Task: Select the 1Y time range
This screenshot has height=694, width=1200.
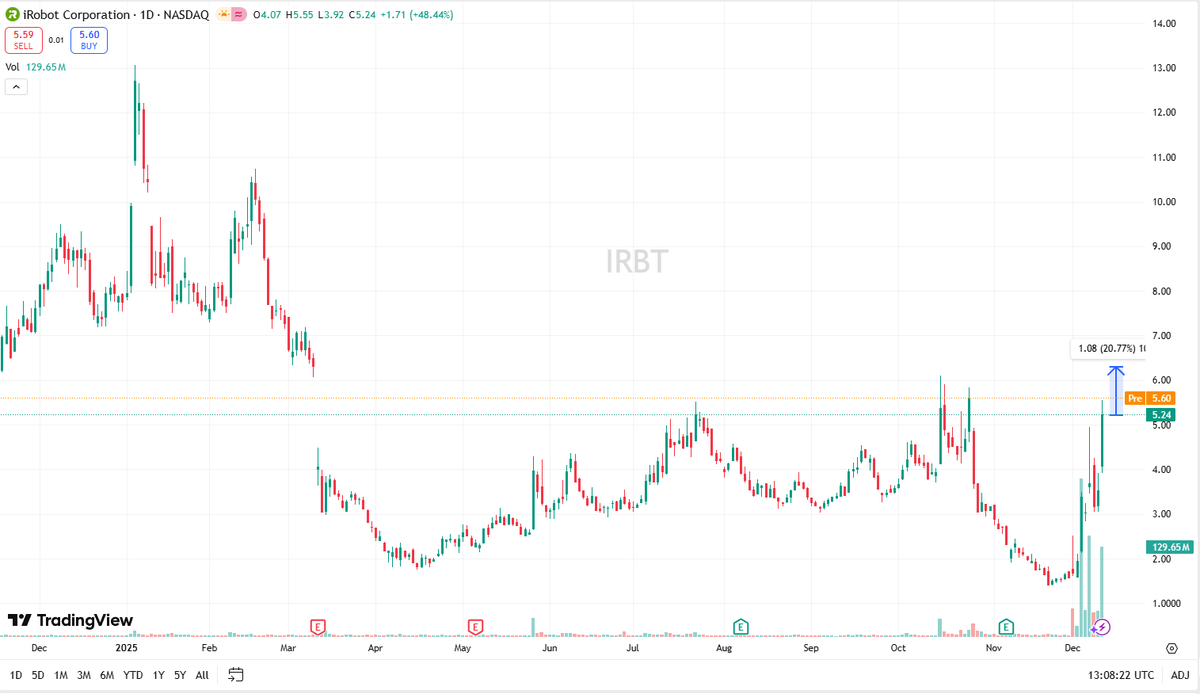Action: tap(158, 675)
